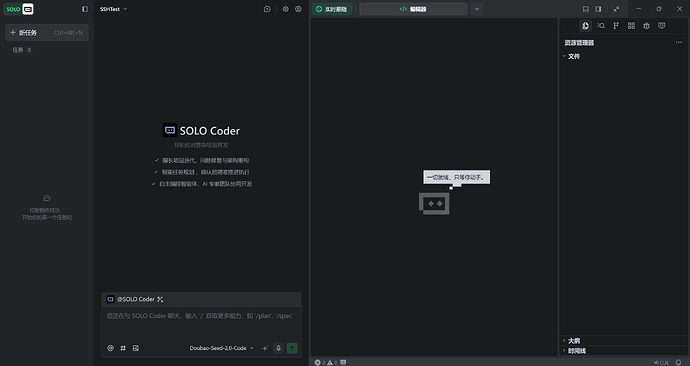
Task: Toggle the SOLO mode switch logo
Action: (19, 9)
